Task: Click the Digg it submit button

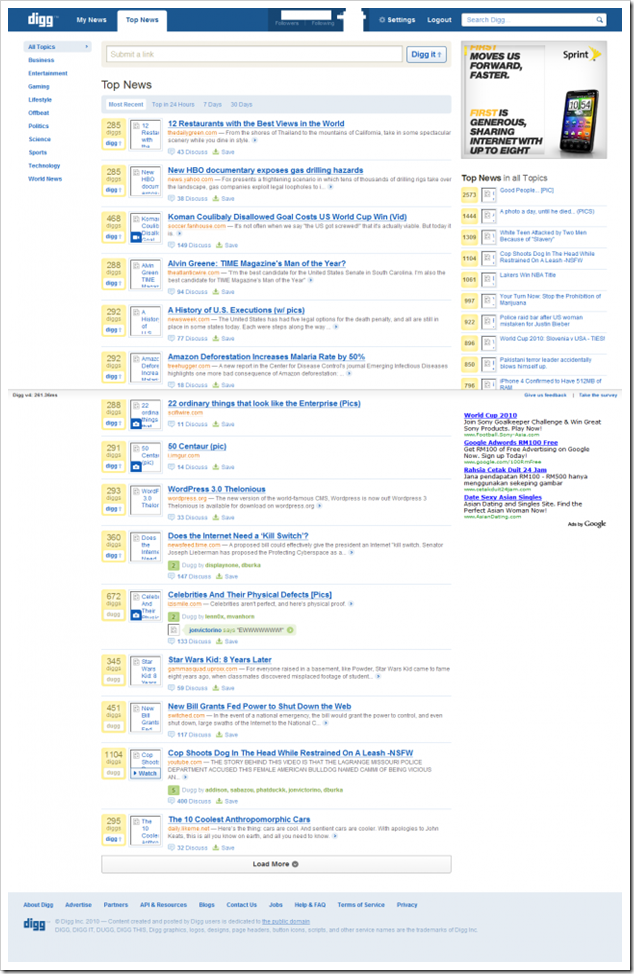Action: 427,55
